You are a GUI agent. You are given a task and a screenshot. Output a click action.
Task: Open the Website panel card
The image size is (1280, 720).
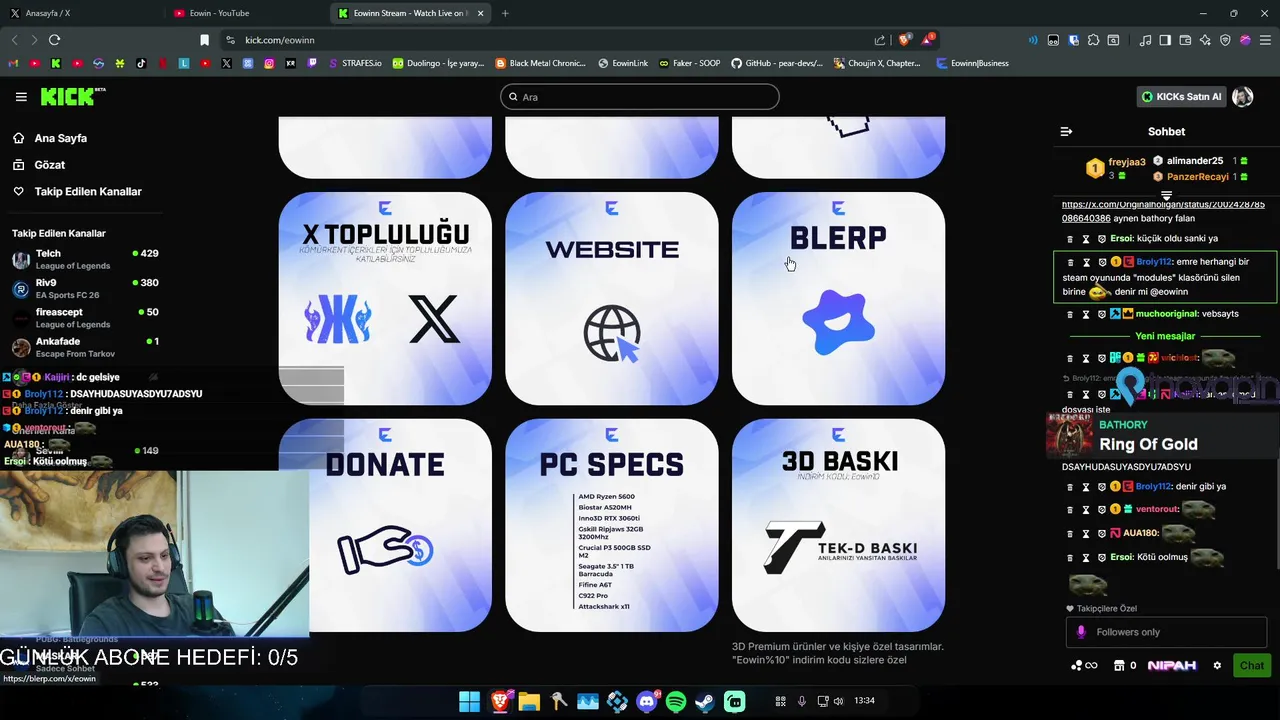(x=612, y=298)
